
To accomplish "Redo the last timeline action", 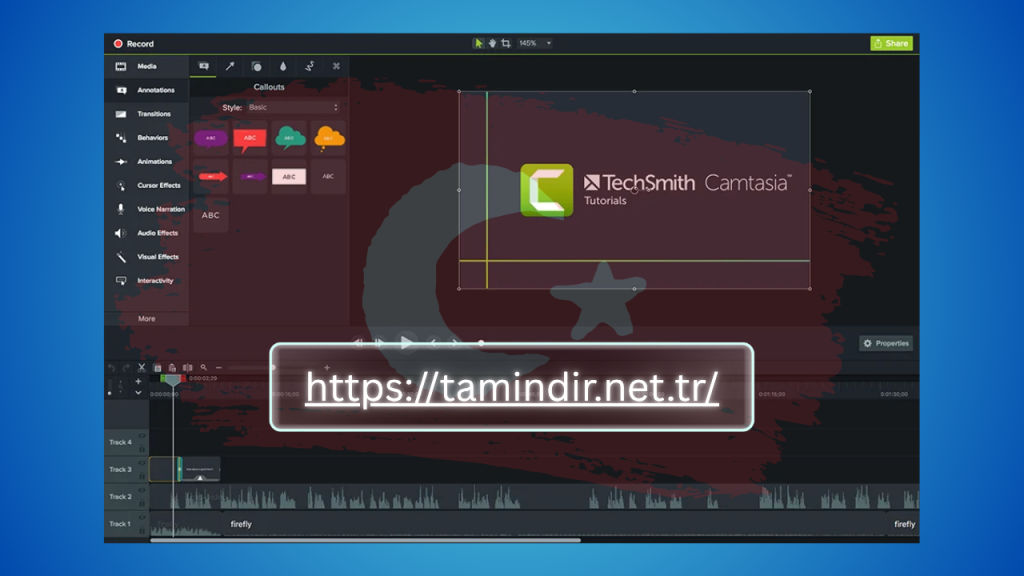I will click(126, 368).
